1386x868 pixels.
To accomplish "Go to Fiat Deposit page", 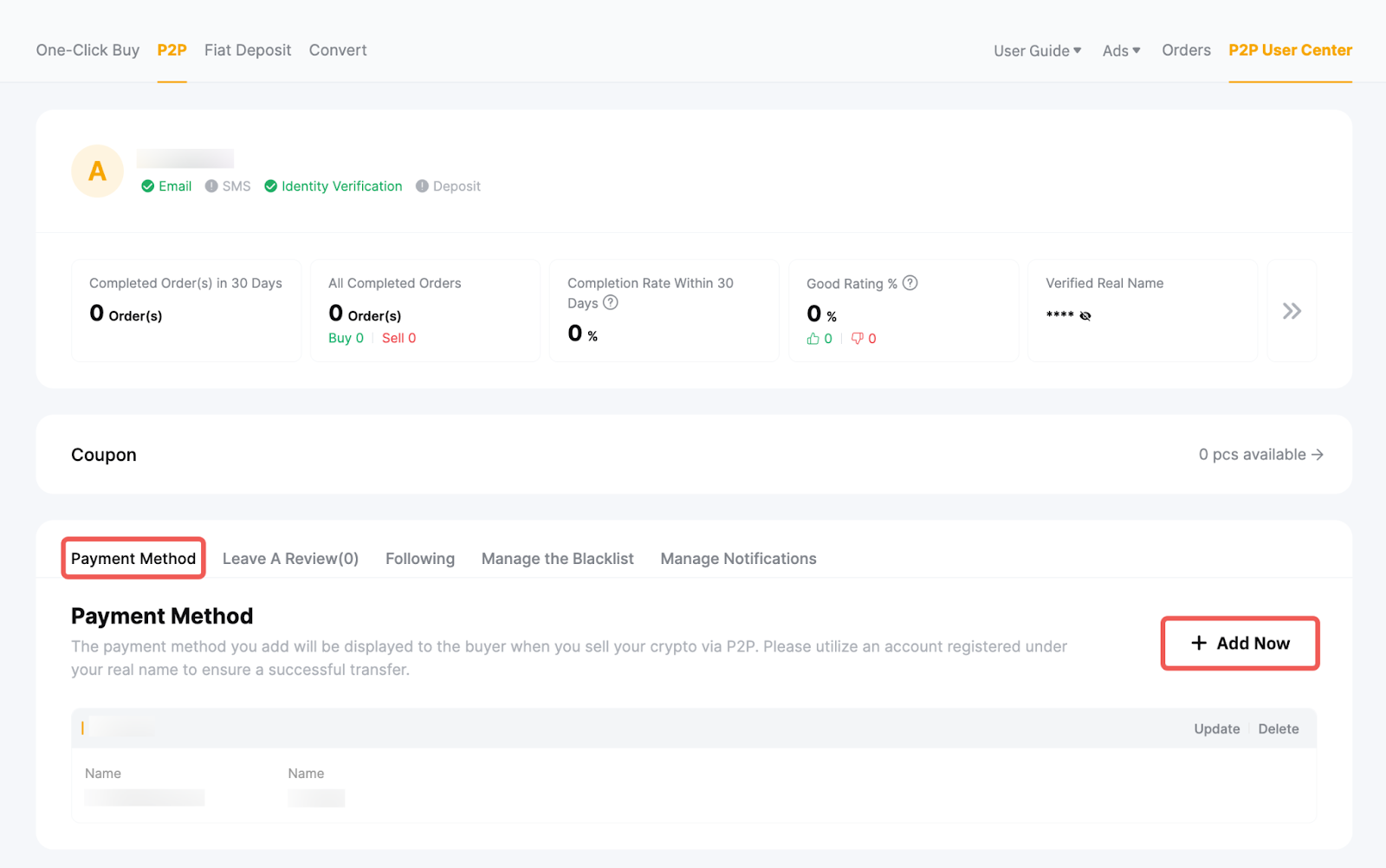I will 248,50.
